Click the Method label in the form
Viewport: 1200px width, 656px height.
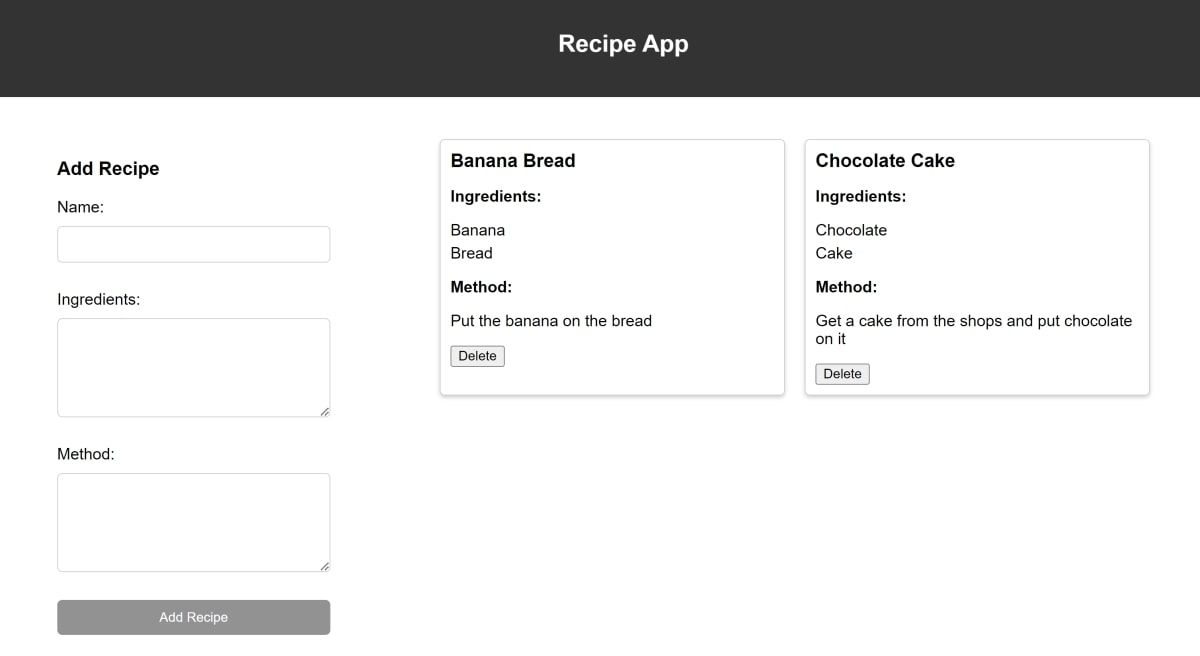[x=86, y=454]
